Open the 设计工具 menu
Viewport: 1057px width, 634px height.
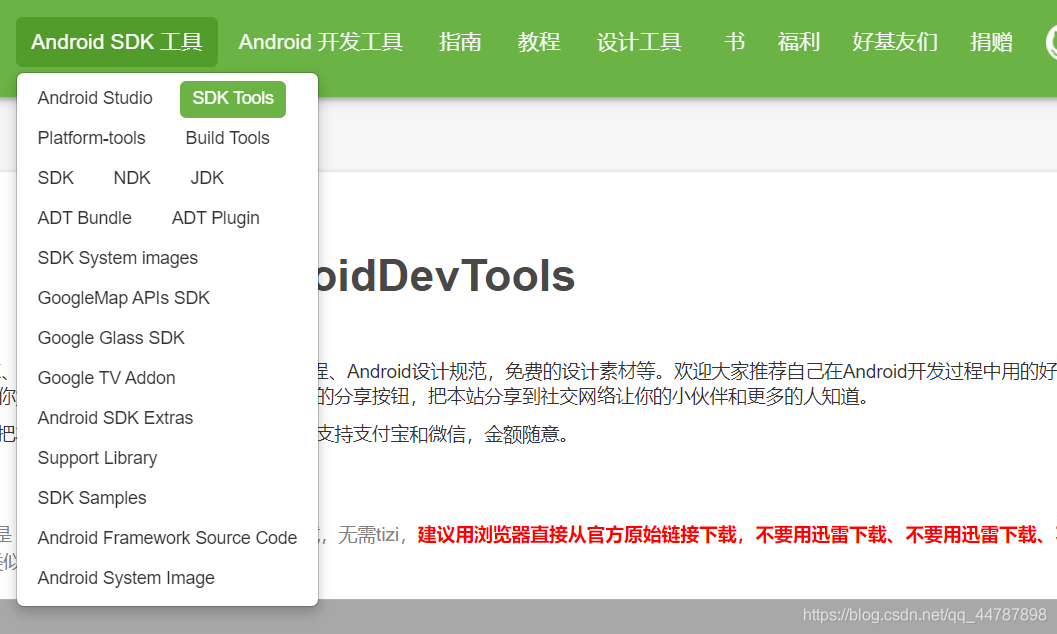(639, 42)
